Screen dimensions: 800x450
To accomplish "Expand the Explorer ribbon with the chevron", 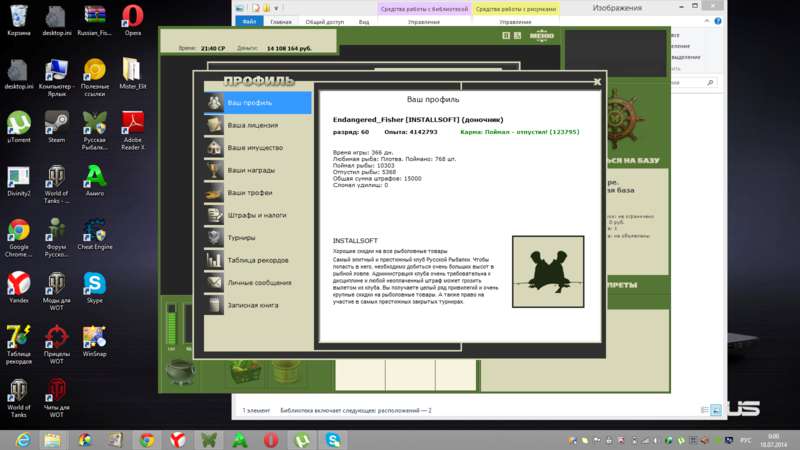I will click(x=707, y=21).
